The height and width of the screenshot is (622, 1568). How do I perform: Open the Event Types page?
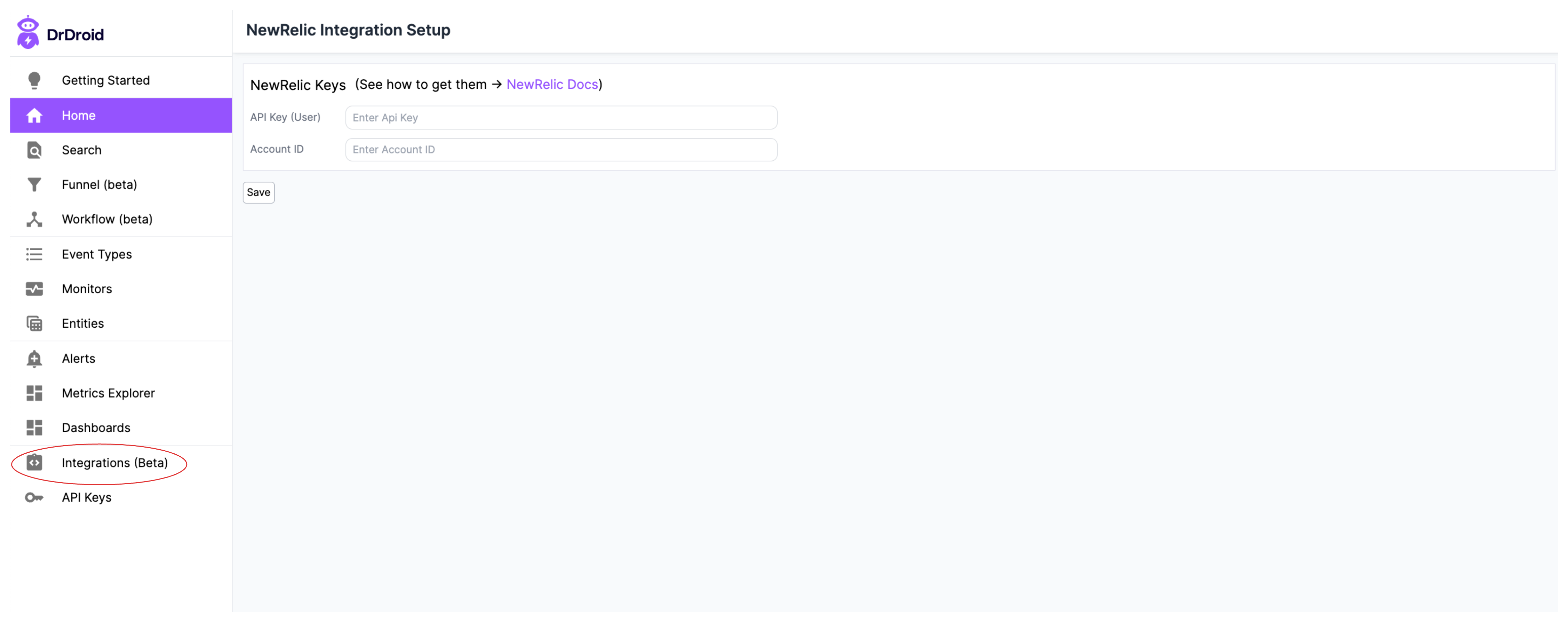coord(97,255)
